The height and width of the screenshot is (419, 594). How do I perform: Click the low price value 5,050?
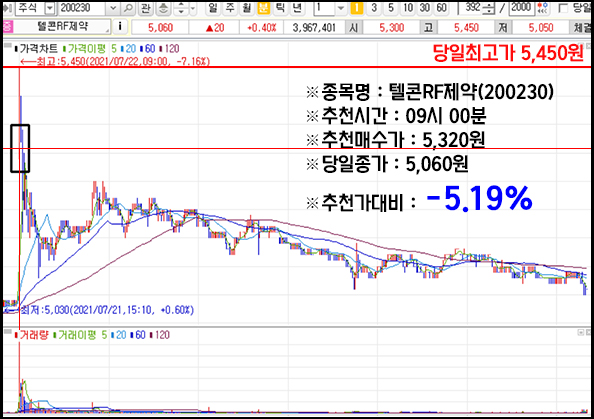point(541,27)
